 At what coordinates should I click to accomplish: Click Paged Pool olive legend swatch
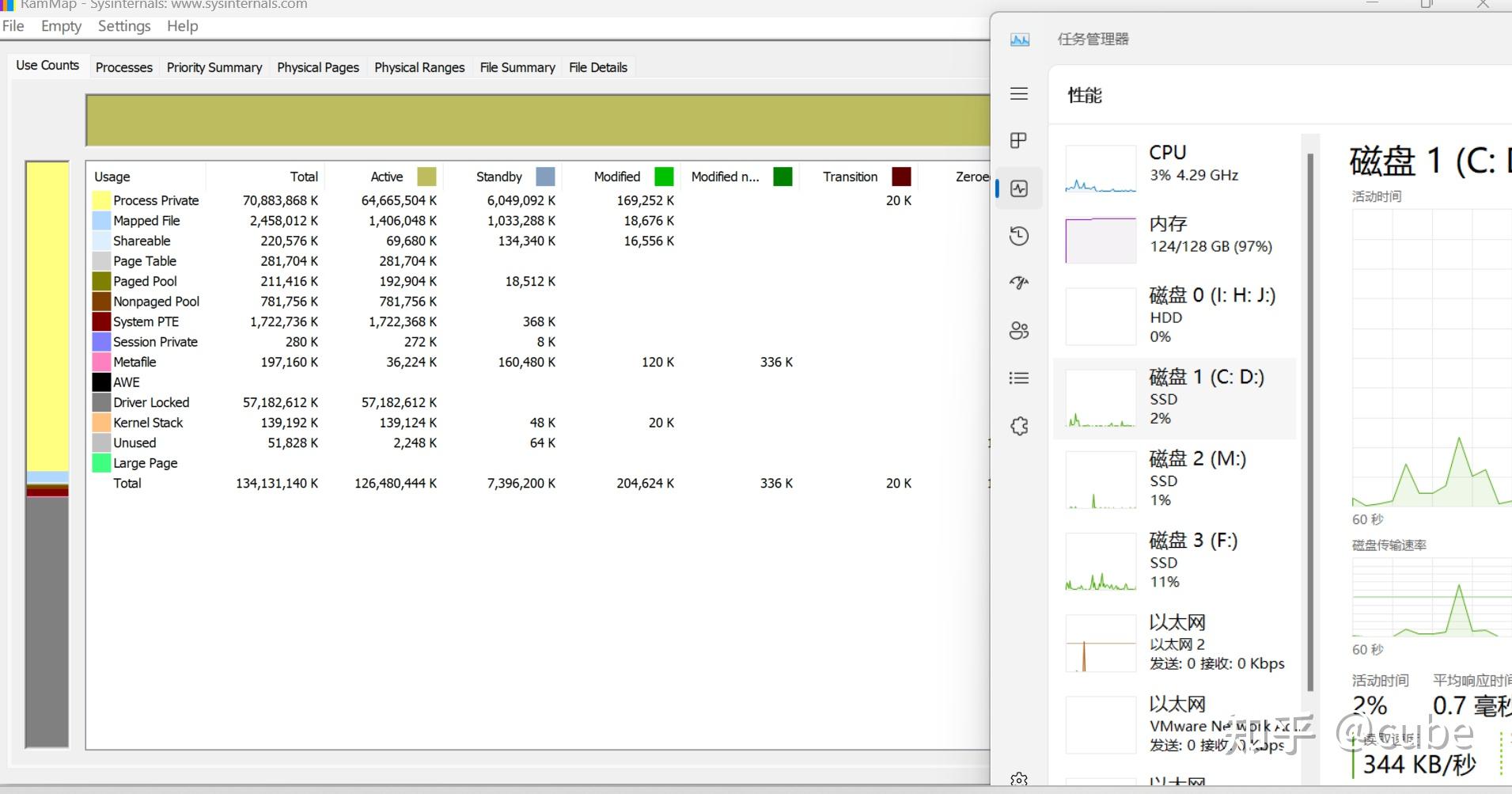(x=101, y=281)
